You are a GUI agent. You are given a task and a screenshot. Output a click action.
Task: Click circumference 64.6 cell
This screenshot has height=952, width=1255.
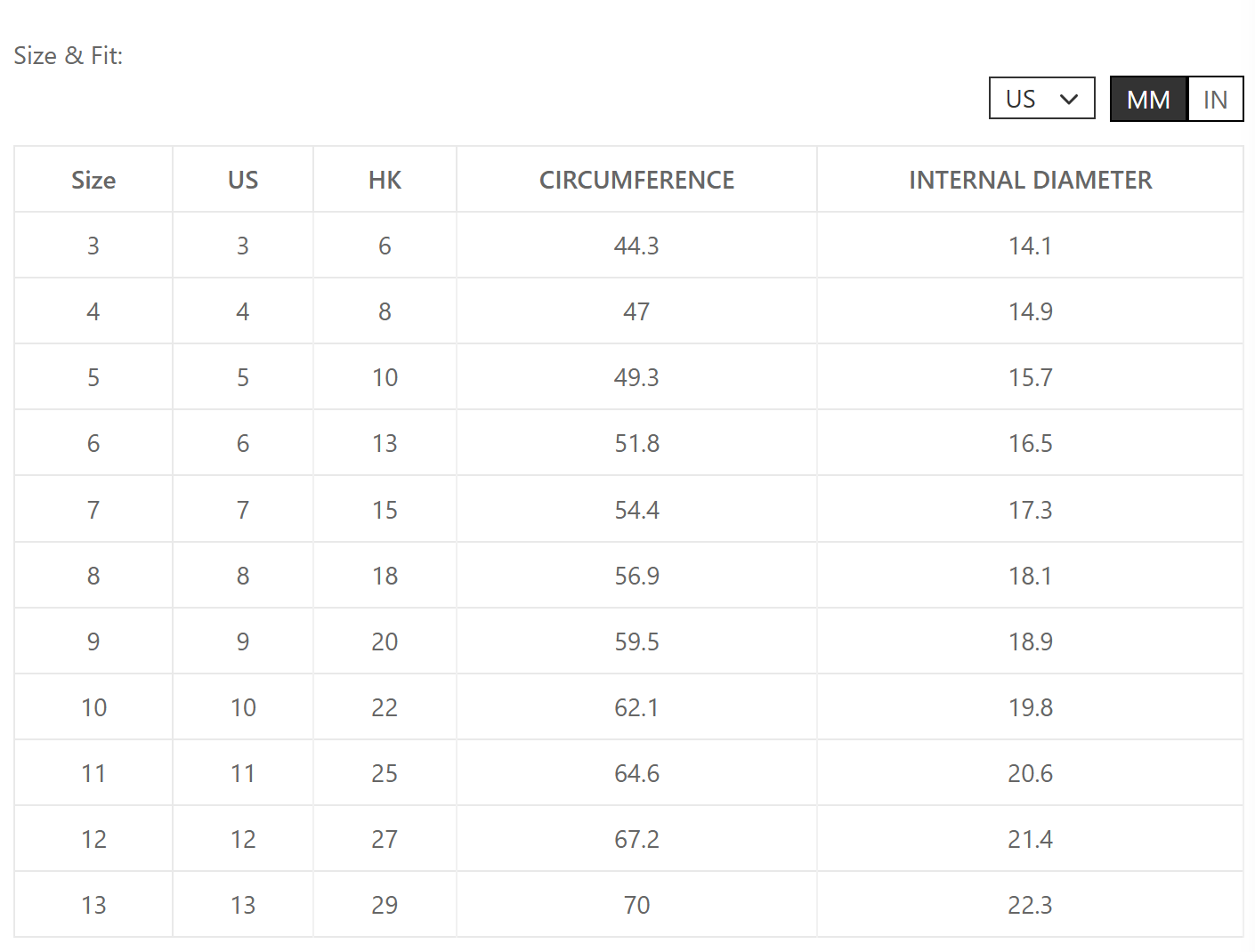click(636, 773)
